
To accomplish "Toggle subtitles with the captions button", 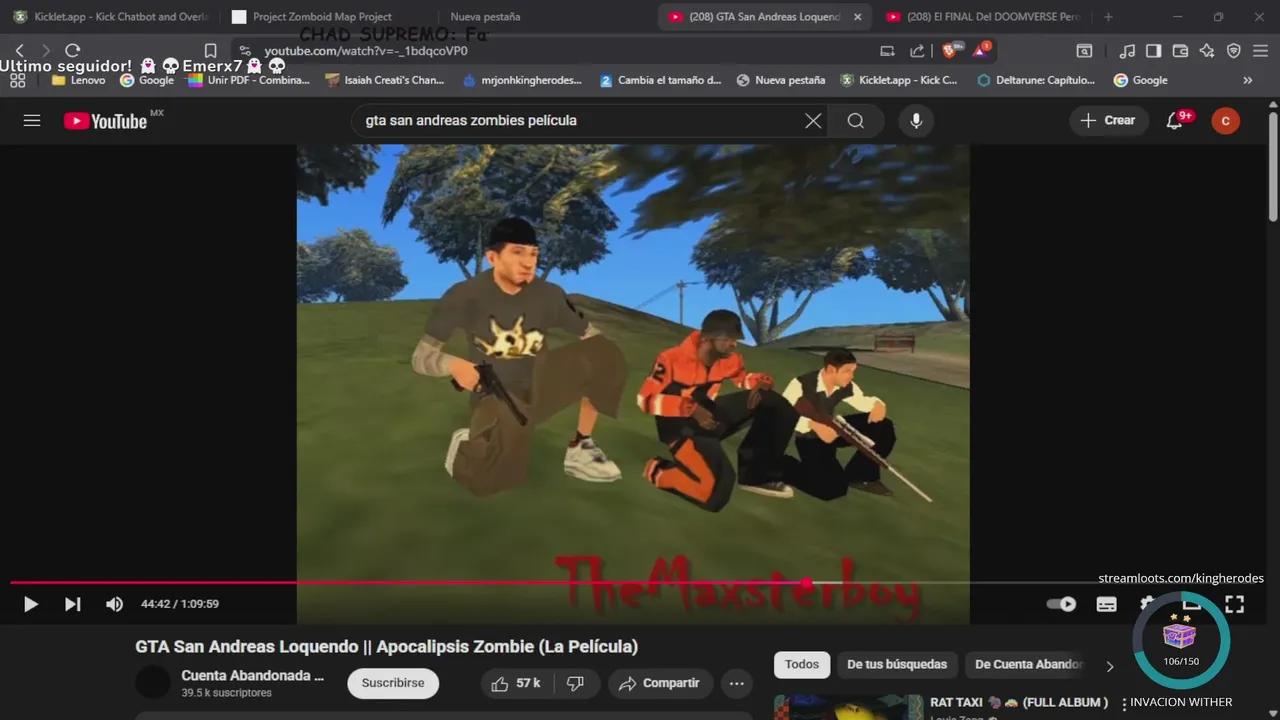I will pos(1106,604).
